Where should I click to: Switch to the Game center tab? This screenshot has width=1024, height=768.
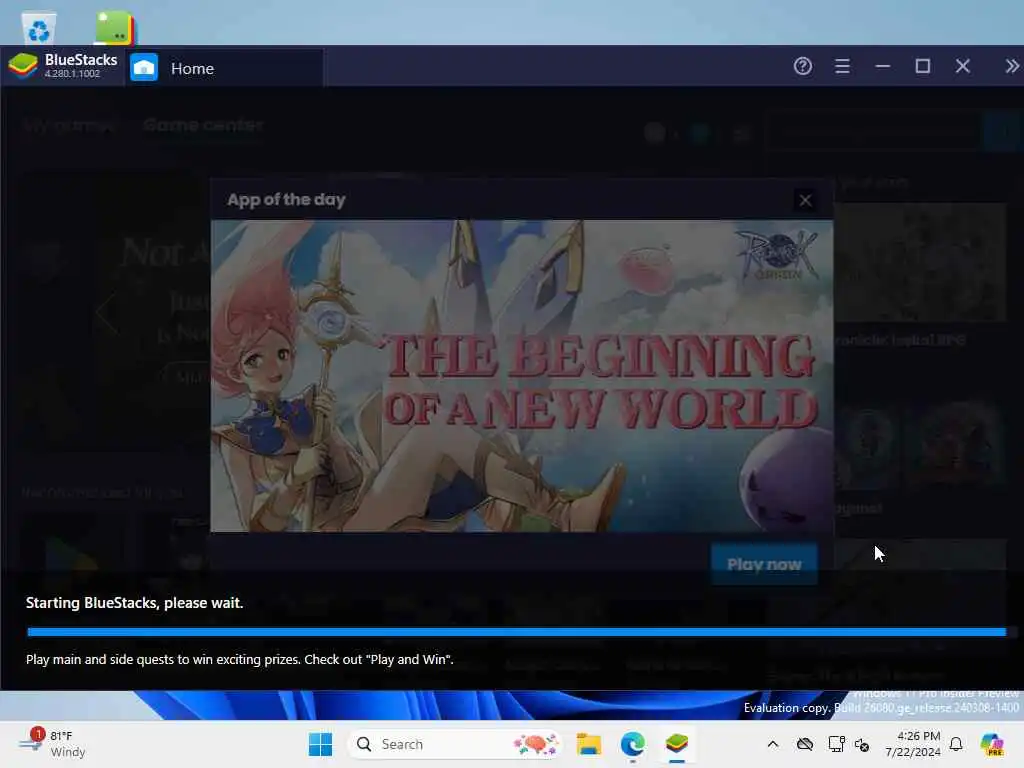tap(203, 125)
